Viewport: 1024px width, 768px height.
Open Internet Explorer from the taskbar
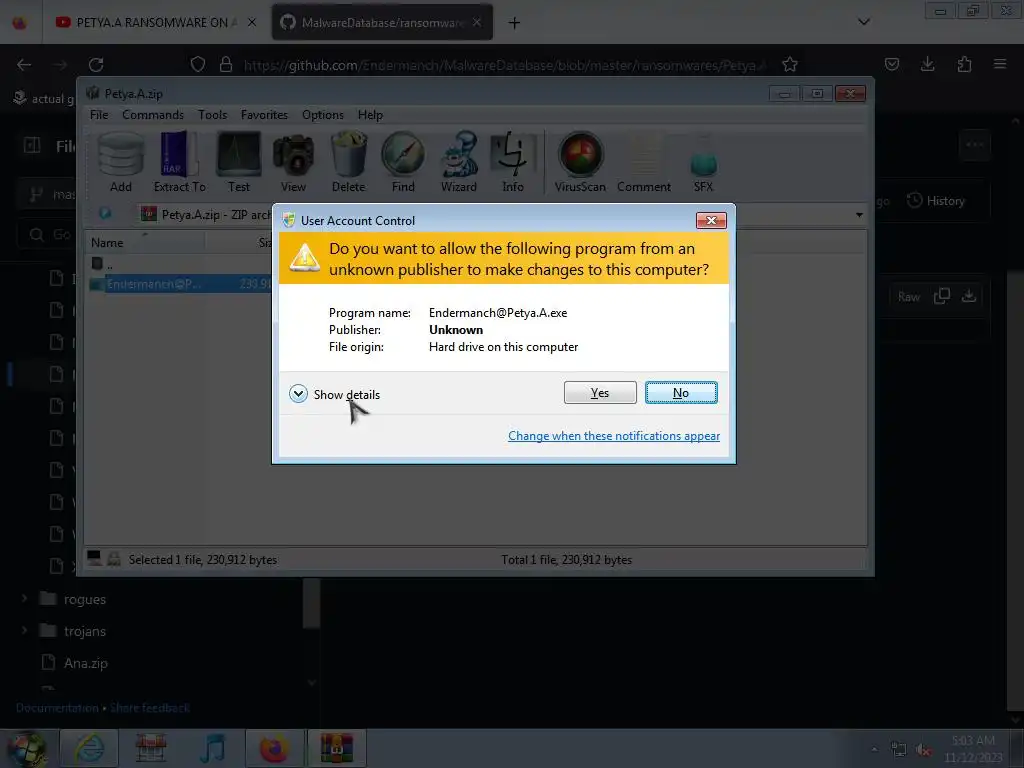(89, 748)
